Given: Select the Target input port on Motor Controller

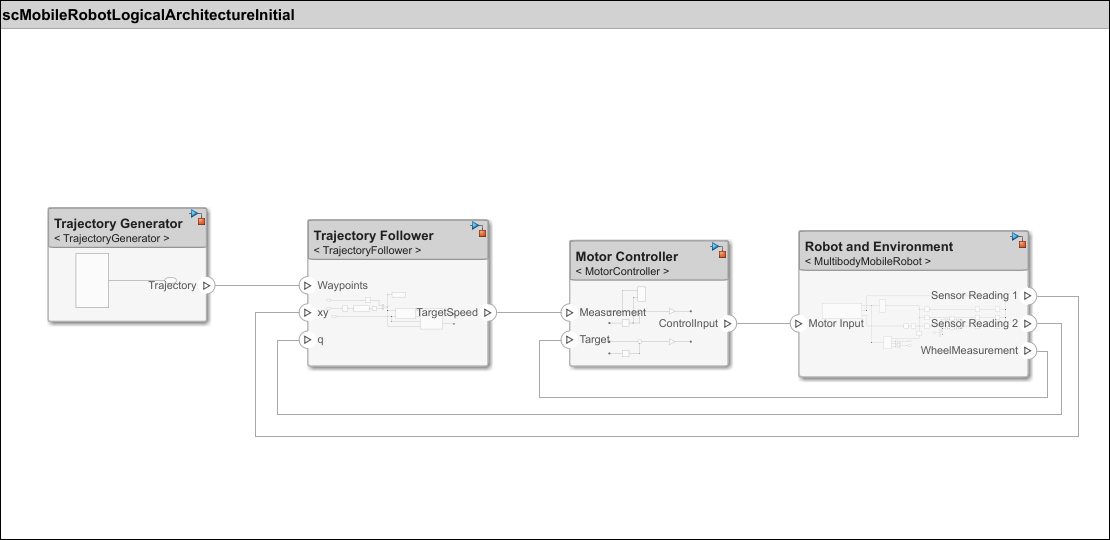Looking at the screenshot, I should click(x=570, y=339).
